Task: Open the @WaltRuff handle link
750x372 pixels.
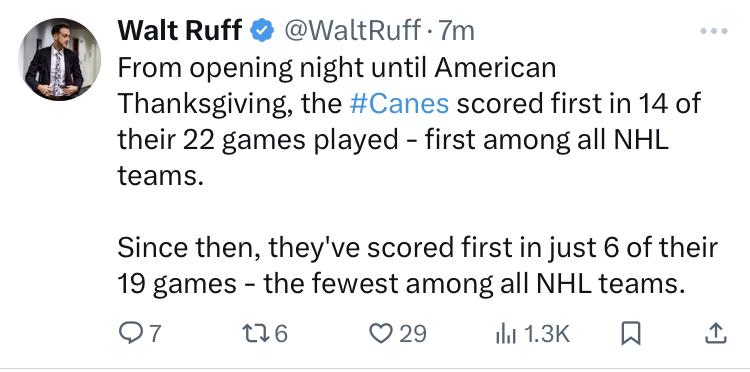Action: pos(353,31)
